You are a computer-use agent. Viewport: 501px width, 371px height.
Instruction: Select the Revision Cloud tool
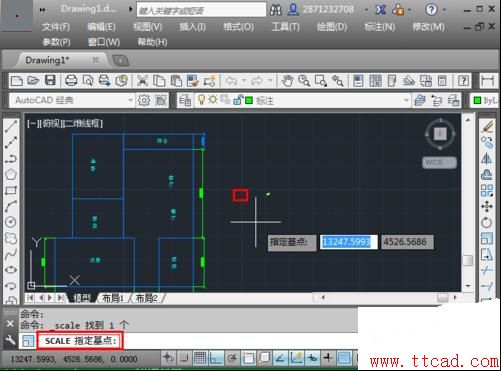[11, 238]
